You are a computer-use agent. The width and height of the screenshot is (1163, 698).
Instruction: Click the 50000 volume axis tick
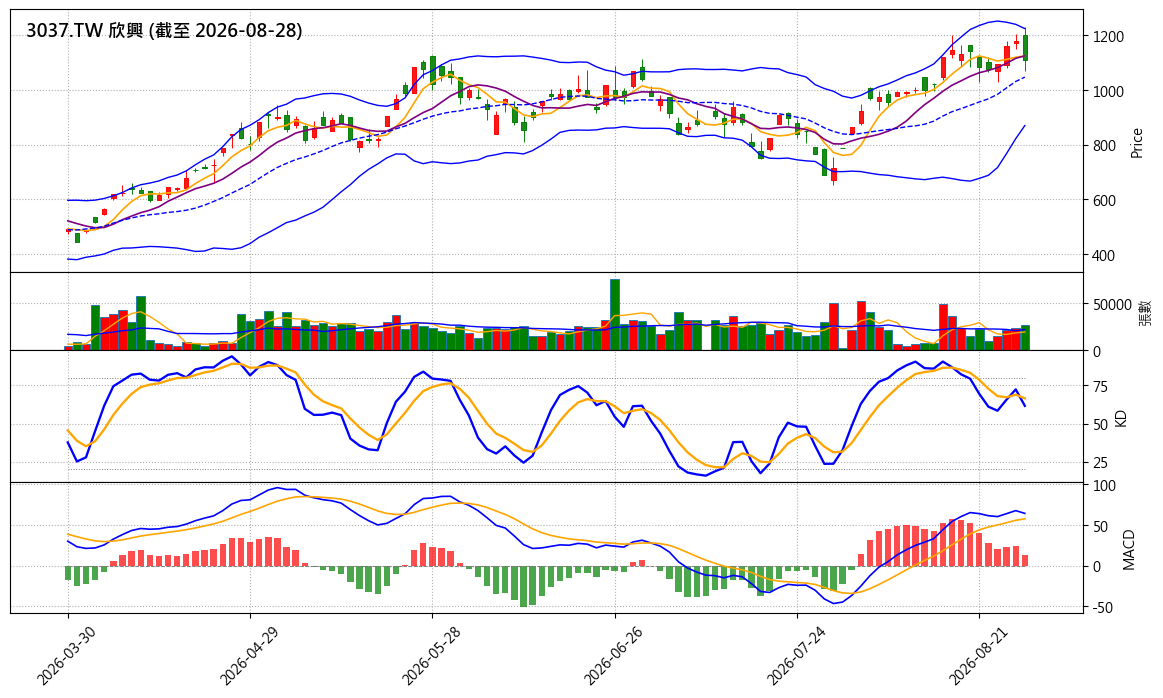click(x=1112, y=304)
